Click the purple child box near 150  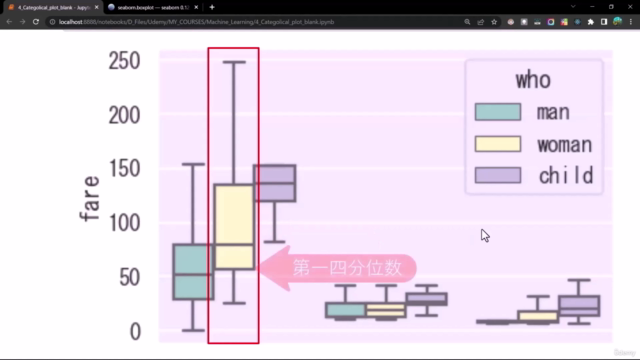275,183
